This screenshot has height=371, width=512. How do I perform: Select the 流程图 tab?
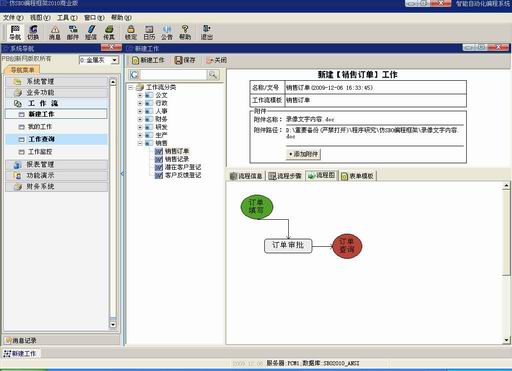click(x=321, y=175)
